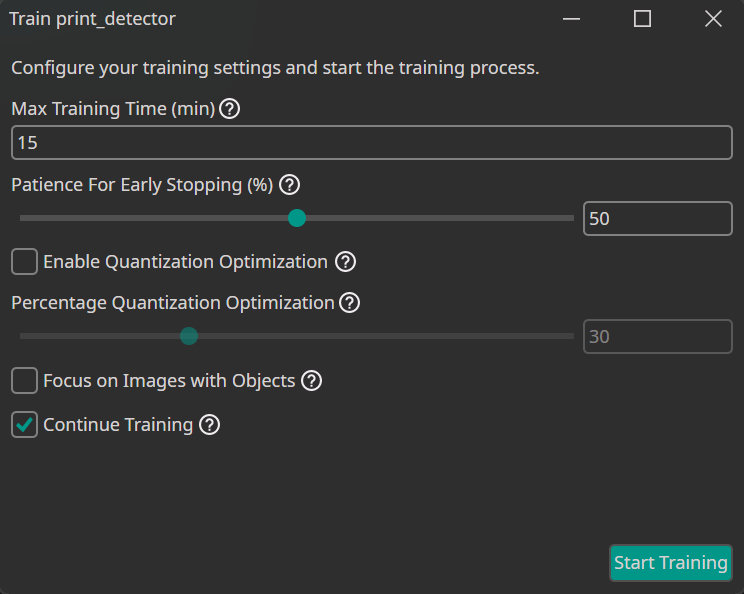
Task: Focus the Max Training Time input field
Action: click(371, 143)
